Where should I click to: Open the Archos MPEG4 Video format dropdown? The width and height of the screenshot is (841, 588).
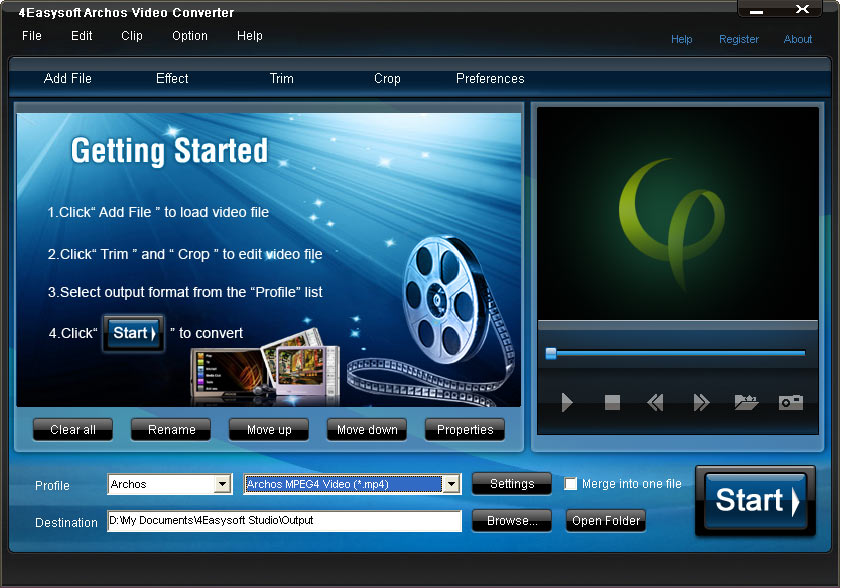pyautogui.click(x=345, y=483)
